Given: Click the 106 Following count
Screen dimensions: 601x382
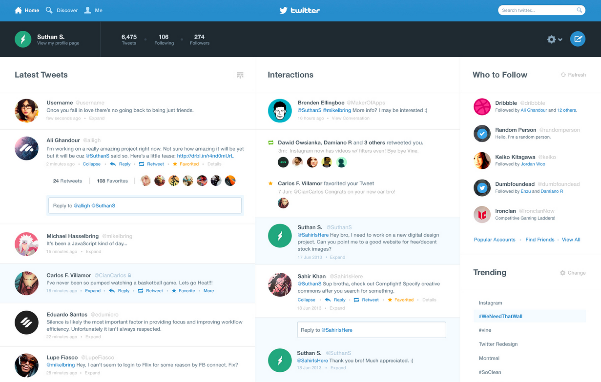Looking at the screenshot, I should click(x=164, y=39).
